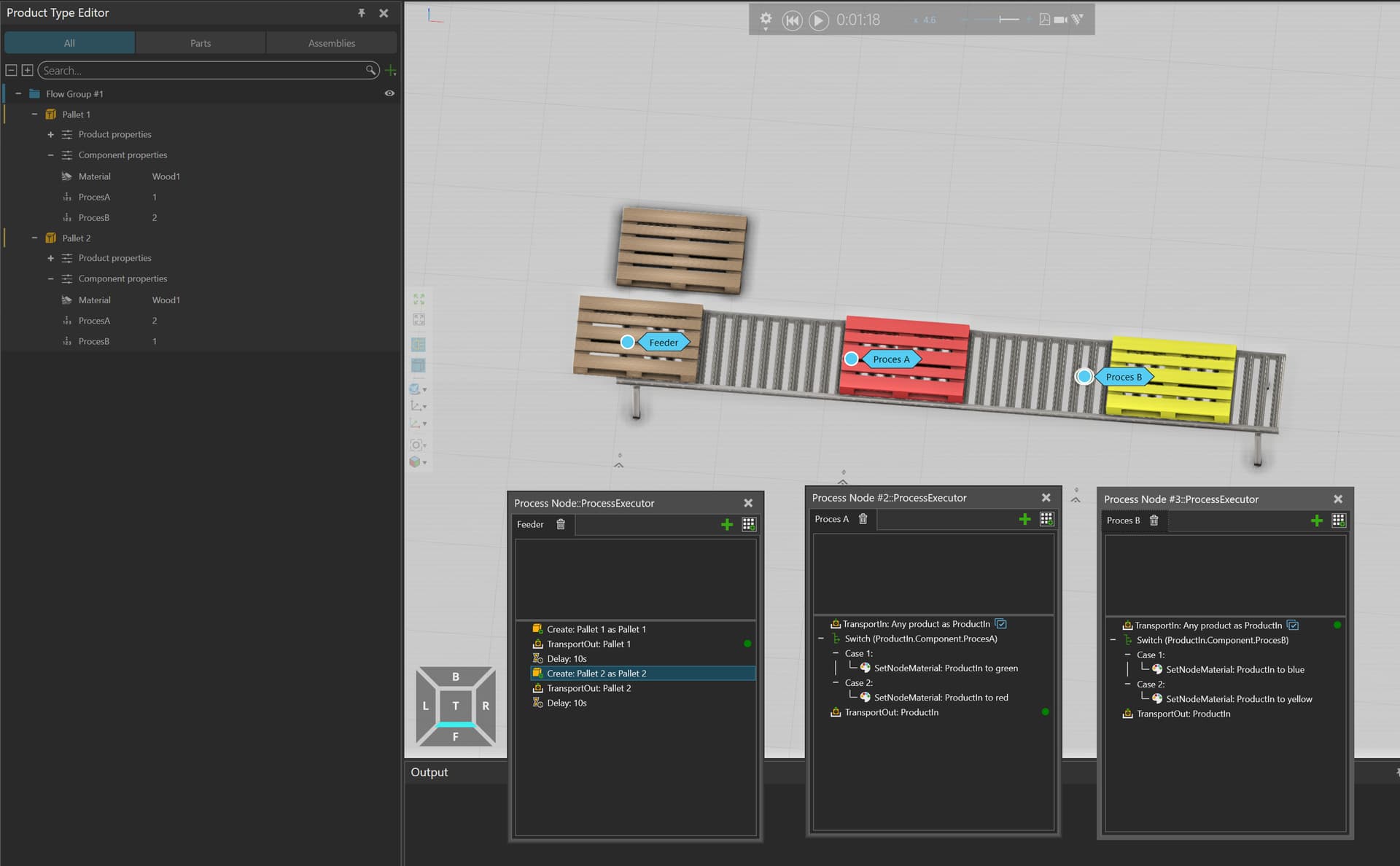Pin the Product Type Editor panel

pos(362,13)
